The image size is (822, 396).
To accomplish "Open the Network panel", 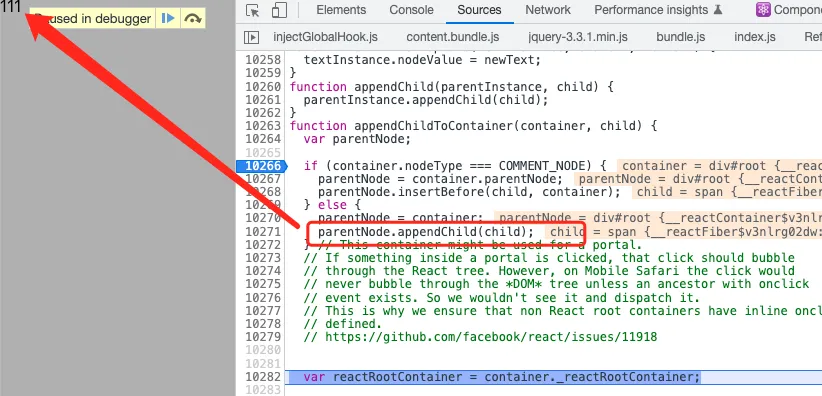I will [x=548, y=10].
